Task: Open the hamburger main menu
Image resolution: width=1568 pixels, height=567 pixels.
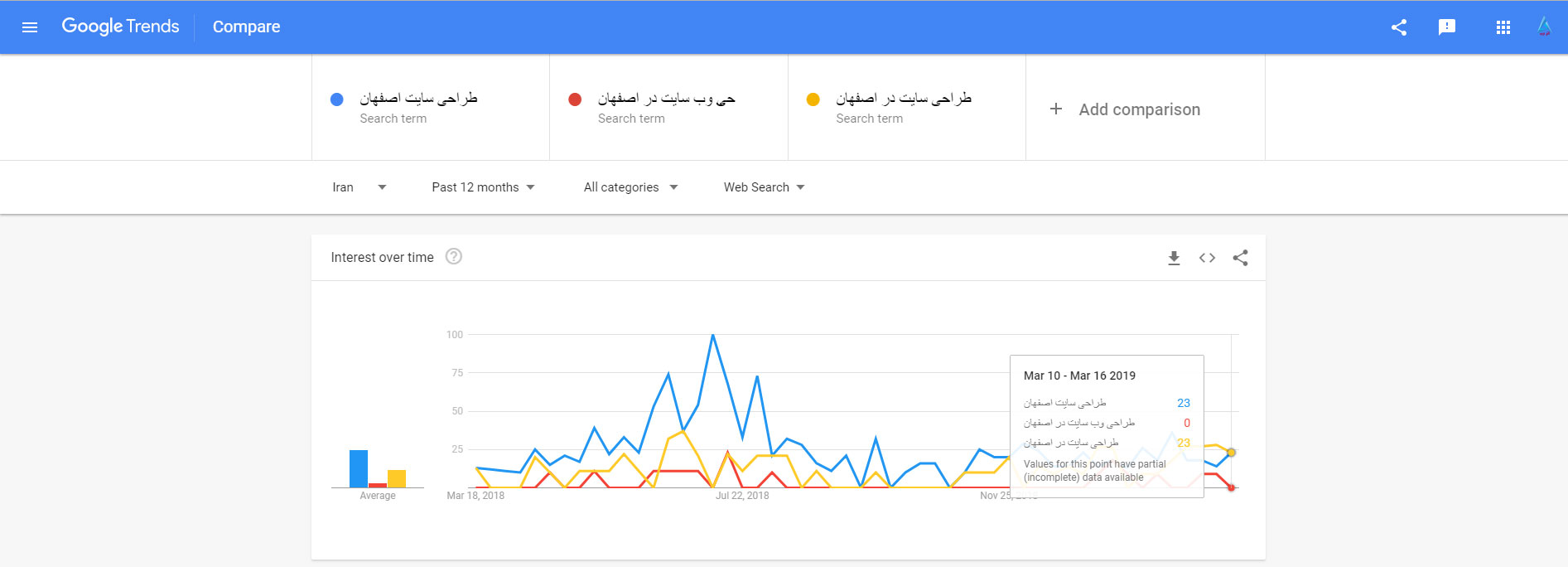Action: [30, 27]
